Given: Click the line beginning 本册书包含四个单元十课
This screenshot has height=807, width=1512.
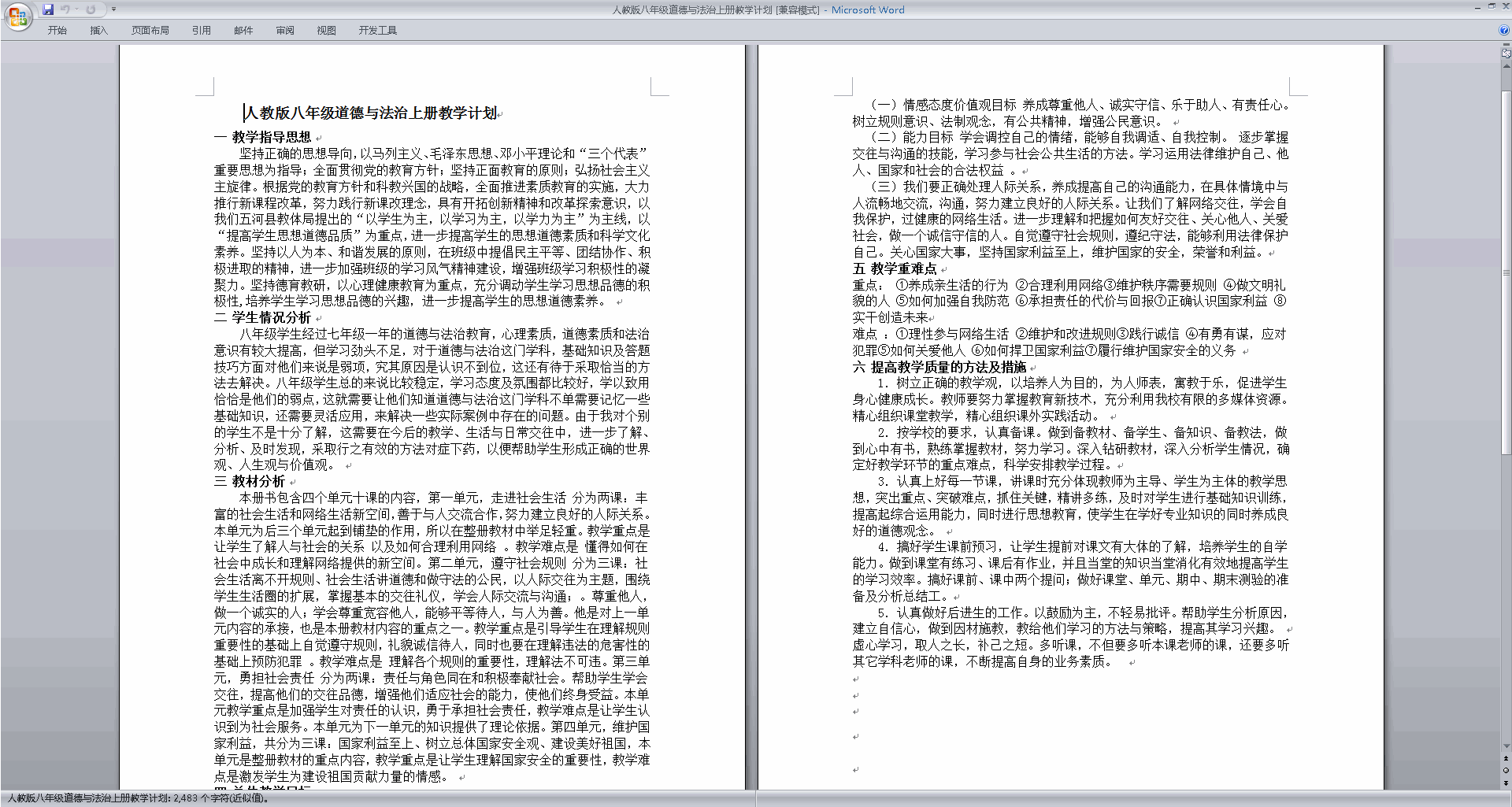Looking at the screenshot, I should 445,498.
